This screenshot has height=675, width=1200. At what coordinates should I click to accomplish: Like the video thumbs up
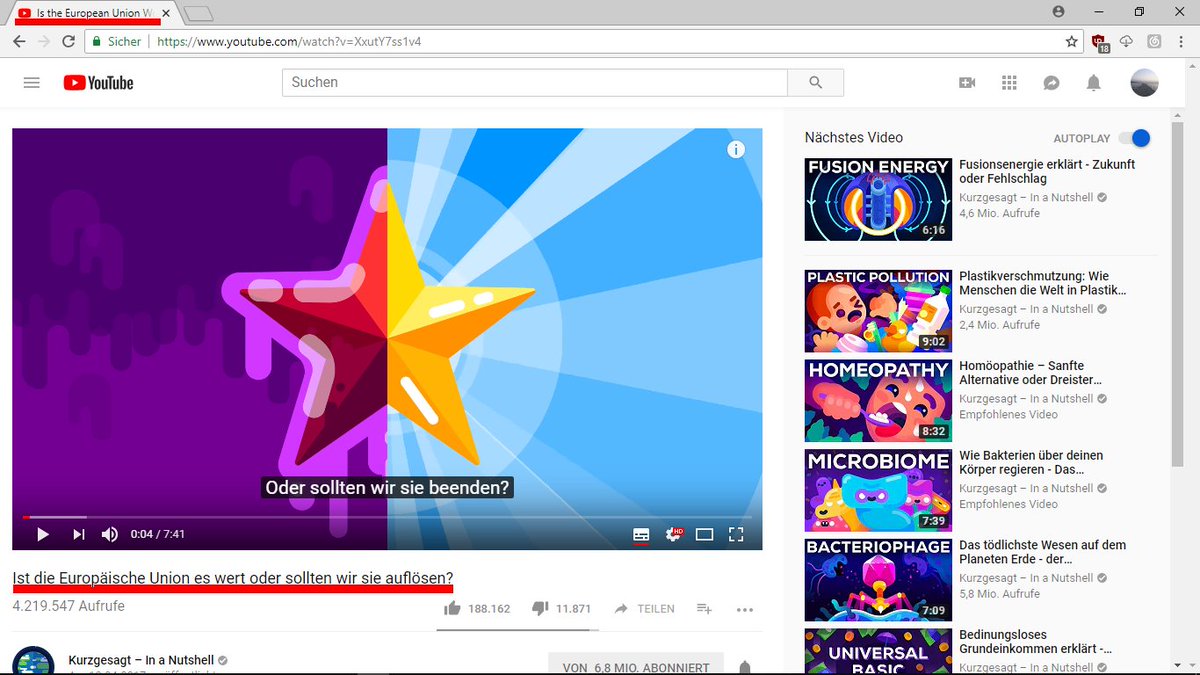tap(452, 608)
